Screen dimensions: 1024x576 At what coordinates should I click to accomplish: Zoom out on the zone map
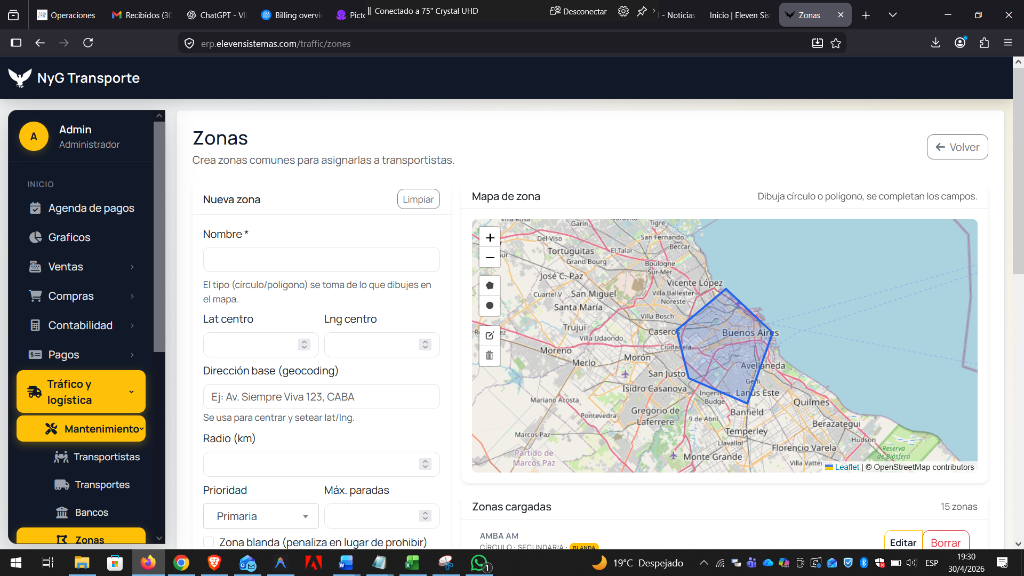point(490,257)
